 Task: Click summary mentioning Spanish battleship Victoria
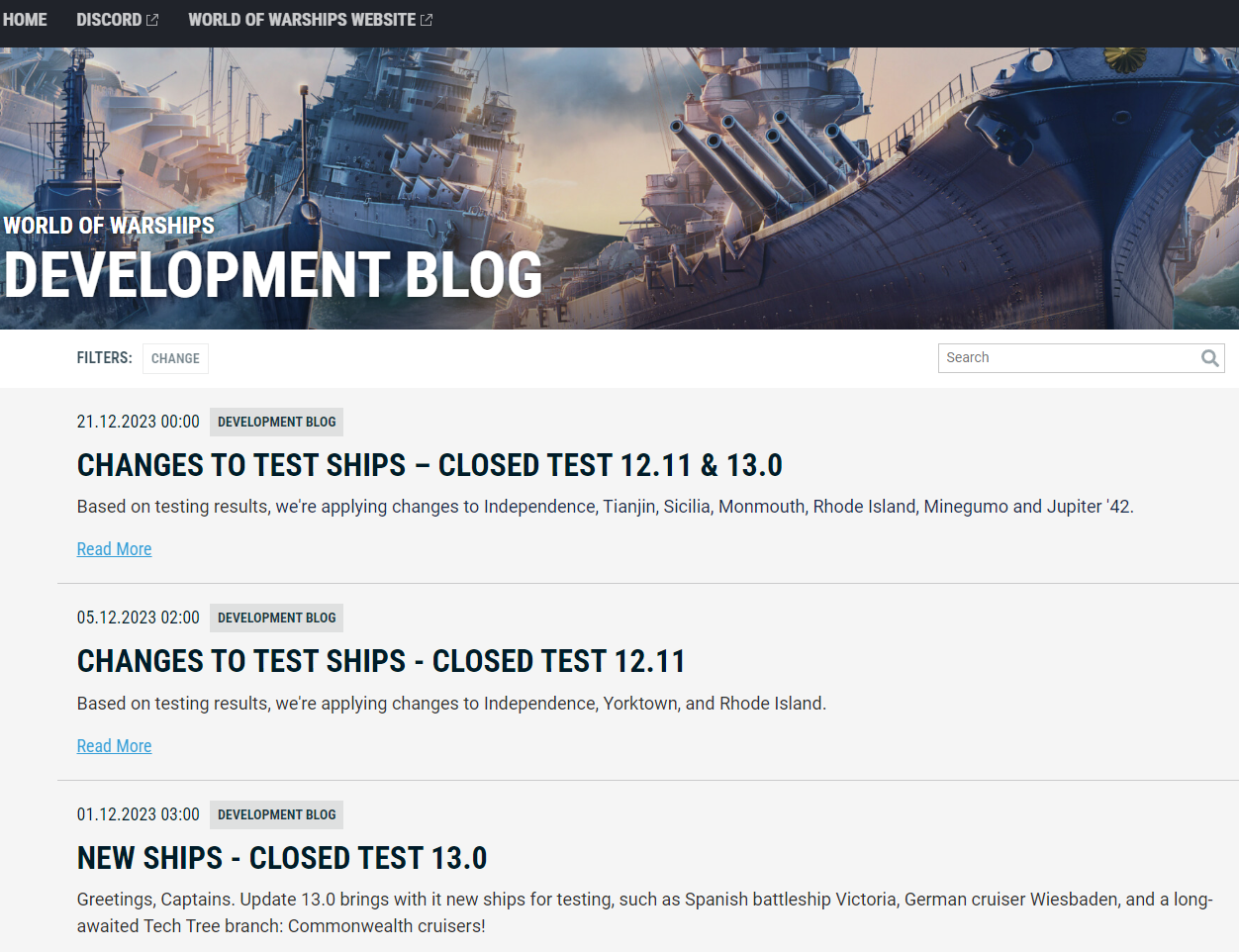pos(645,912)
